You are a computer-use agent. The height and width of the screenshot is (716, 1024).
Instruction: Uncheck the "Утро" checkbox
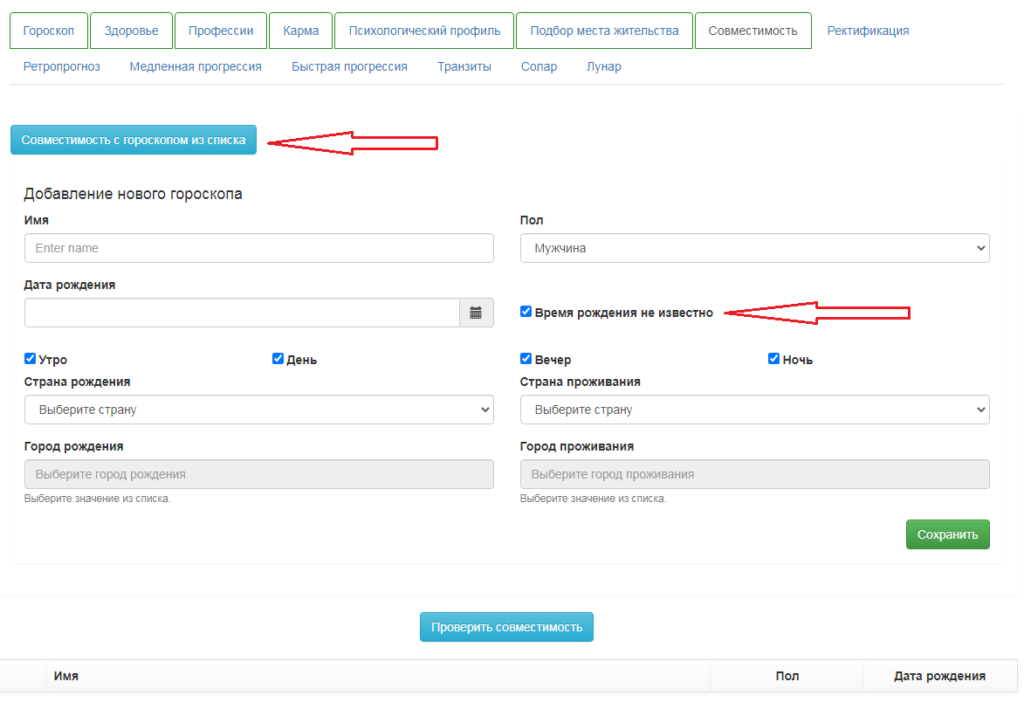30,359
